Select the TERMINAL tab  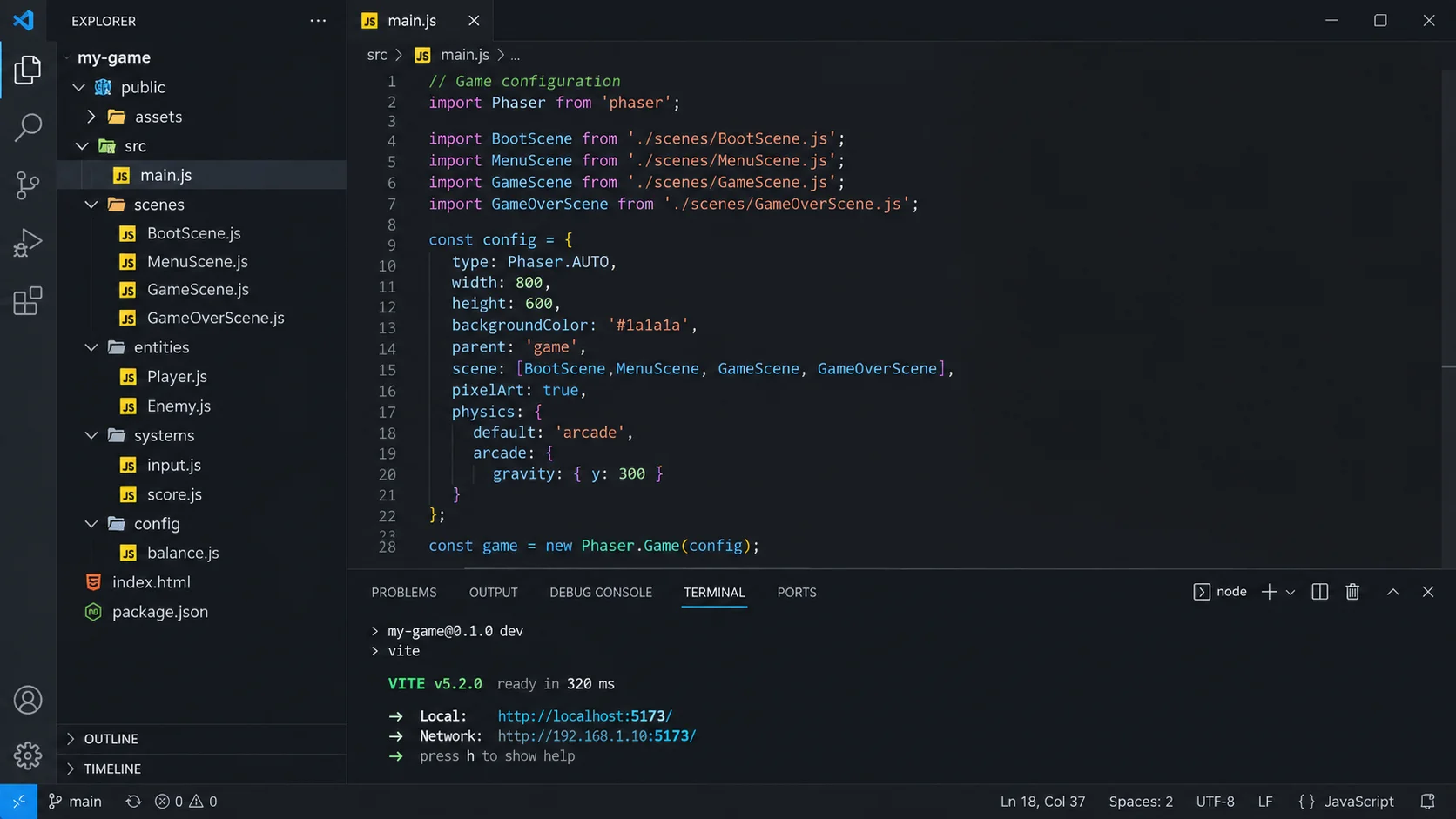pos(714,593)
